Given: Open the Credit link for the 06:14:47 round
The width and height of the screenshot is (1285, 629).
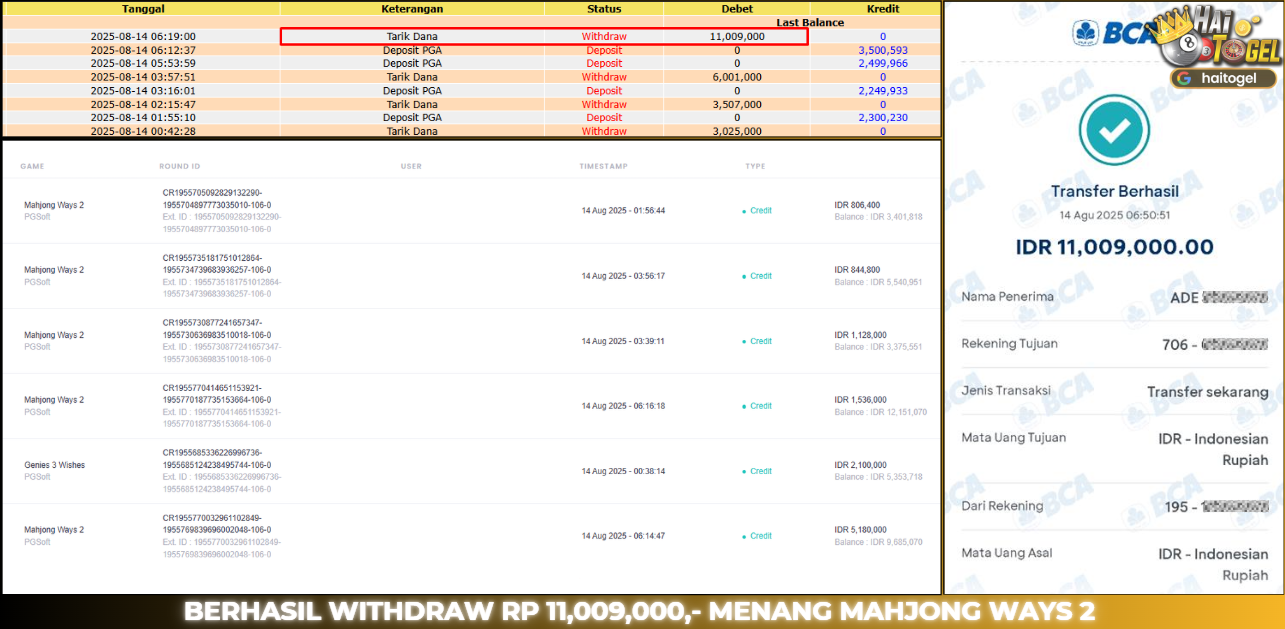Looking at the screenshot, I should click(x=761, y=536).
